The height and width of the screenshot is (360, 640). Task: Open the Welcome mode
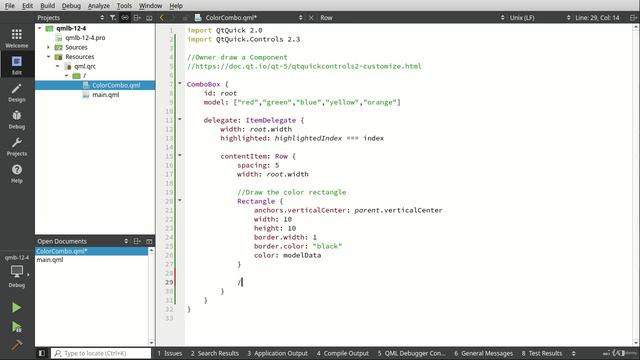(17, 38)
